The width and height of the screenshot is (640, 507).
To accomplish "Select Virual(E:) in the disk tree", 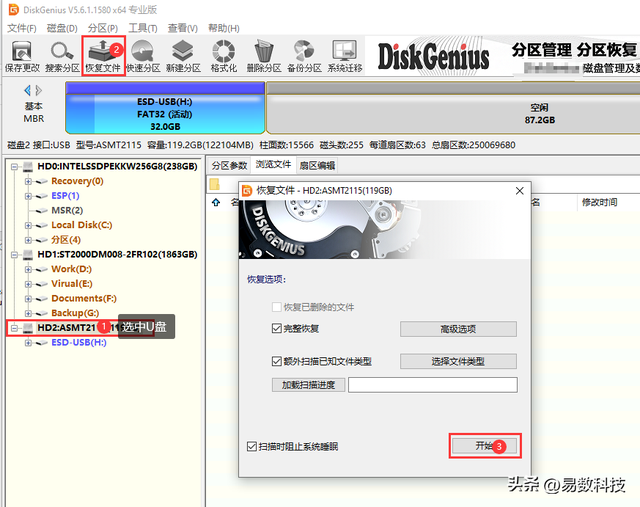I will click(x=72, y=284).
